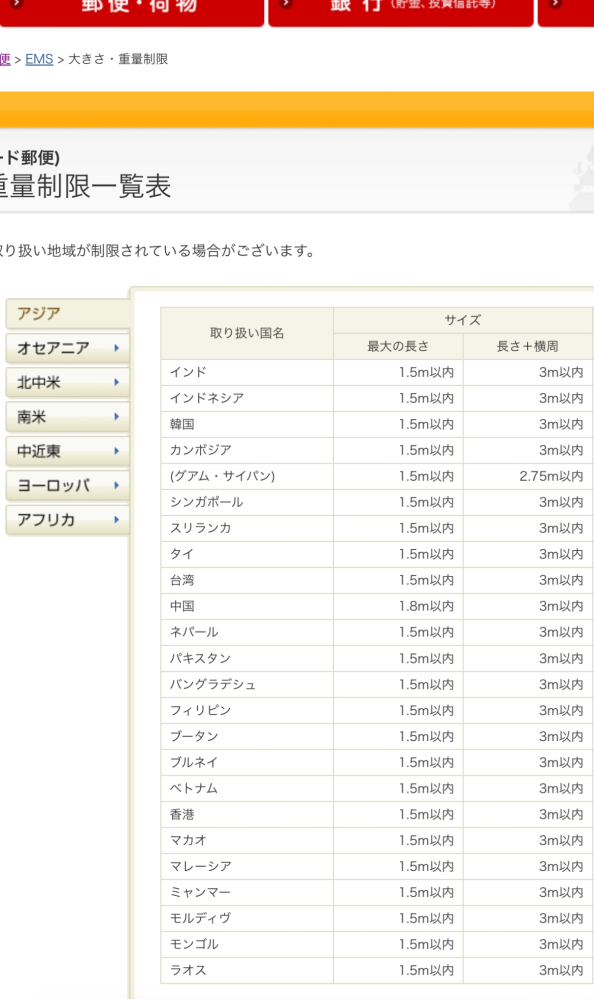The width and height of the screenshot is (594, 999).
Task: Open the 郵便・荷物 red navigation button
Action: (131, 11)
